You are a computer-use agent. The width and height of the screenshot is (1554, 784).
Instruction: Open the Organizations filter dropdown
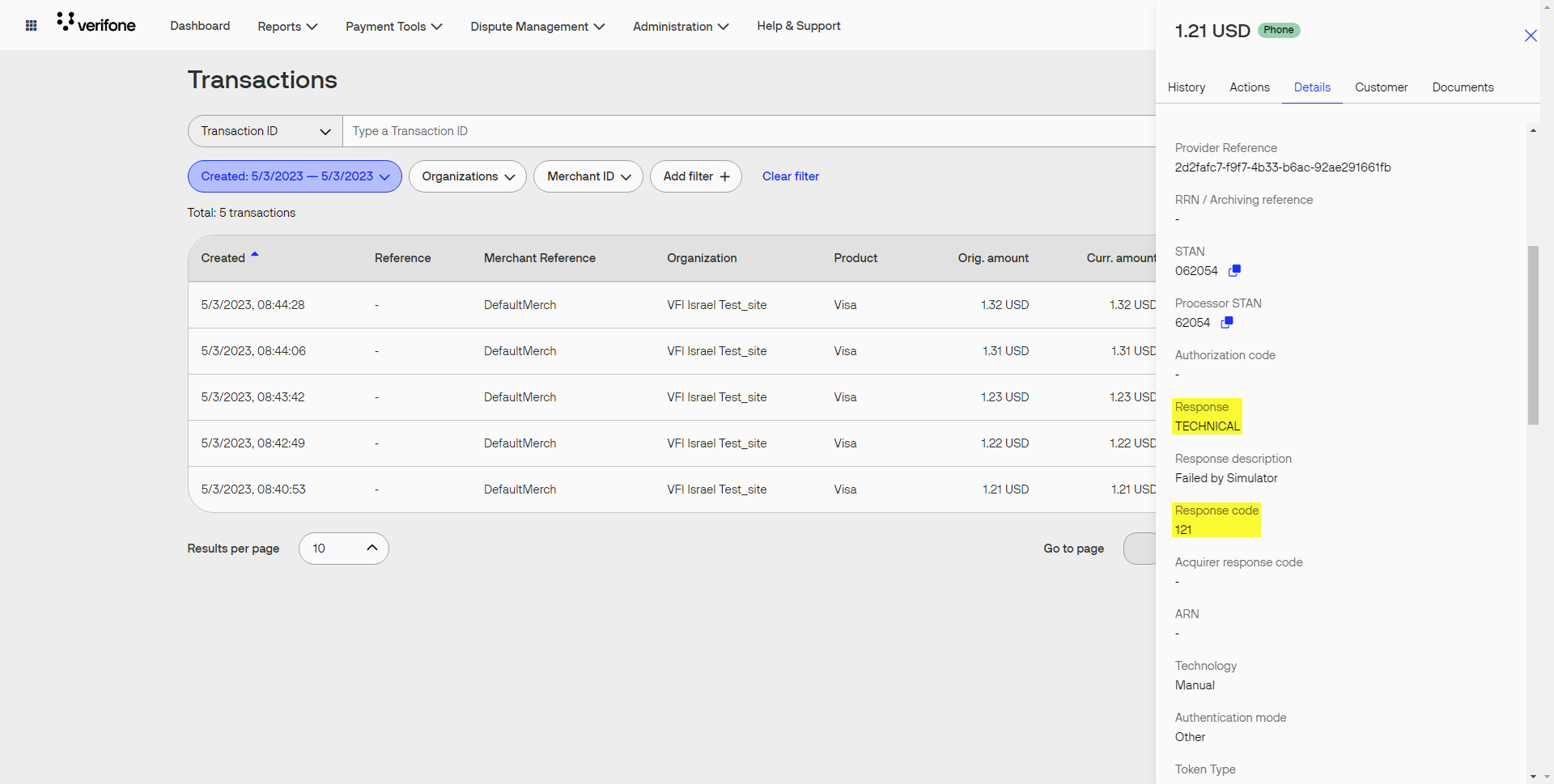[x=467, y=176]
